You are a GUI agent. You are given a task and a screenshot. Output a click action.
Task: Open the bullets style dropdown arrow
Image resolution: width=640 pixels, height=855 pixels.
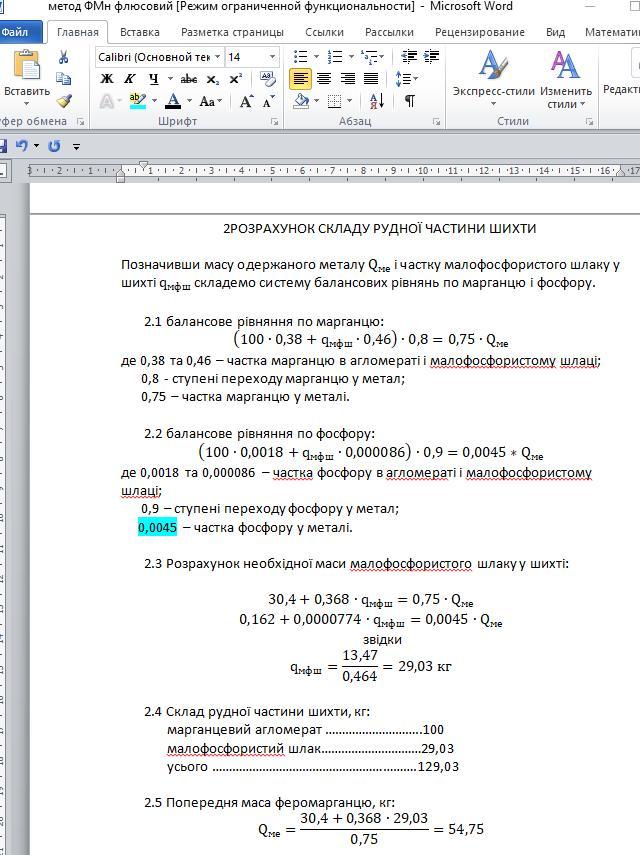tap(316, 57)
